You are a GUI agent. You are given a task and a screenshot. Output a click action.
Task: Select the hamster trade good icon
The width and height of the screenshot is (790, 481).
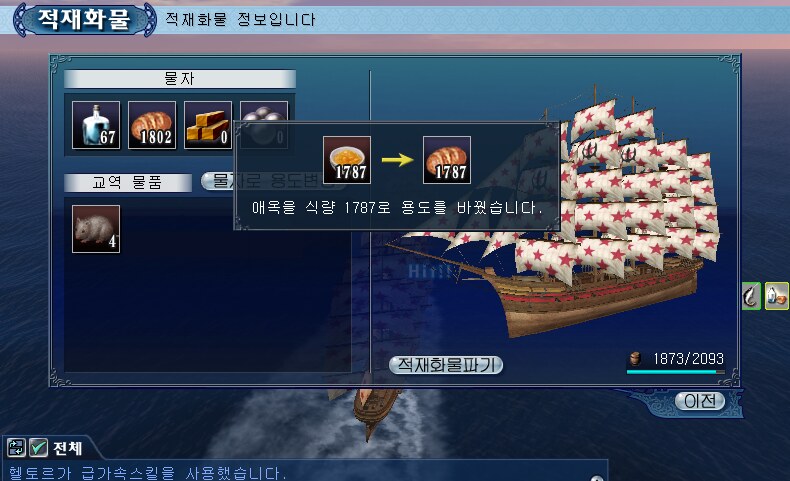tap(96, 229)
